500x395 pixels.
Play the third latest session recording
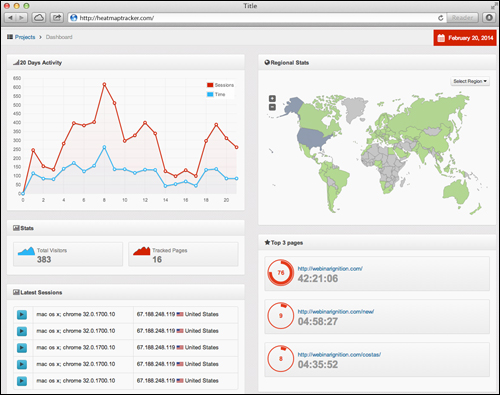click(22, 348)
